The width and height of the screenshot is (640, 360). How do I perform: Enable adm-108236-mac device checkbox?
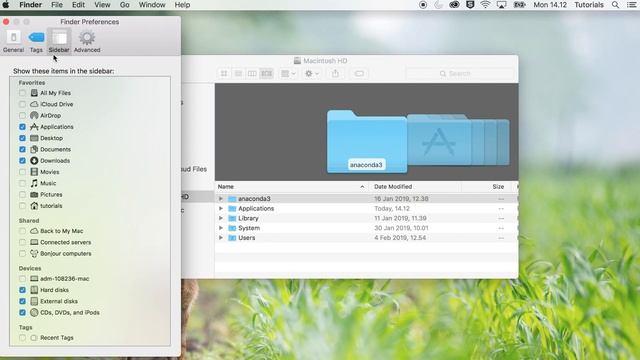pyautogui.click(x=22, y=279)
